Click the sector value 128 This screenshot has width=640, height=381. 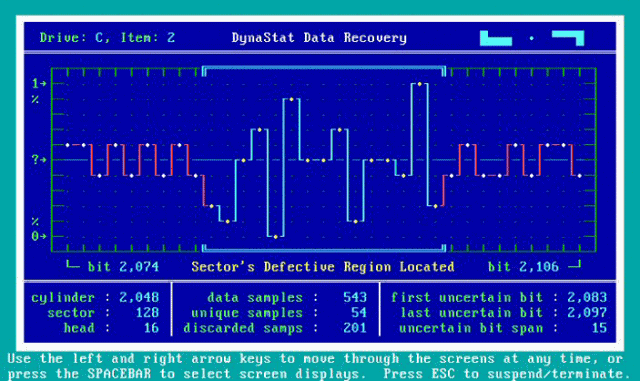(x=147, y=313)
